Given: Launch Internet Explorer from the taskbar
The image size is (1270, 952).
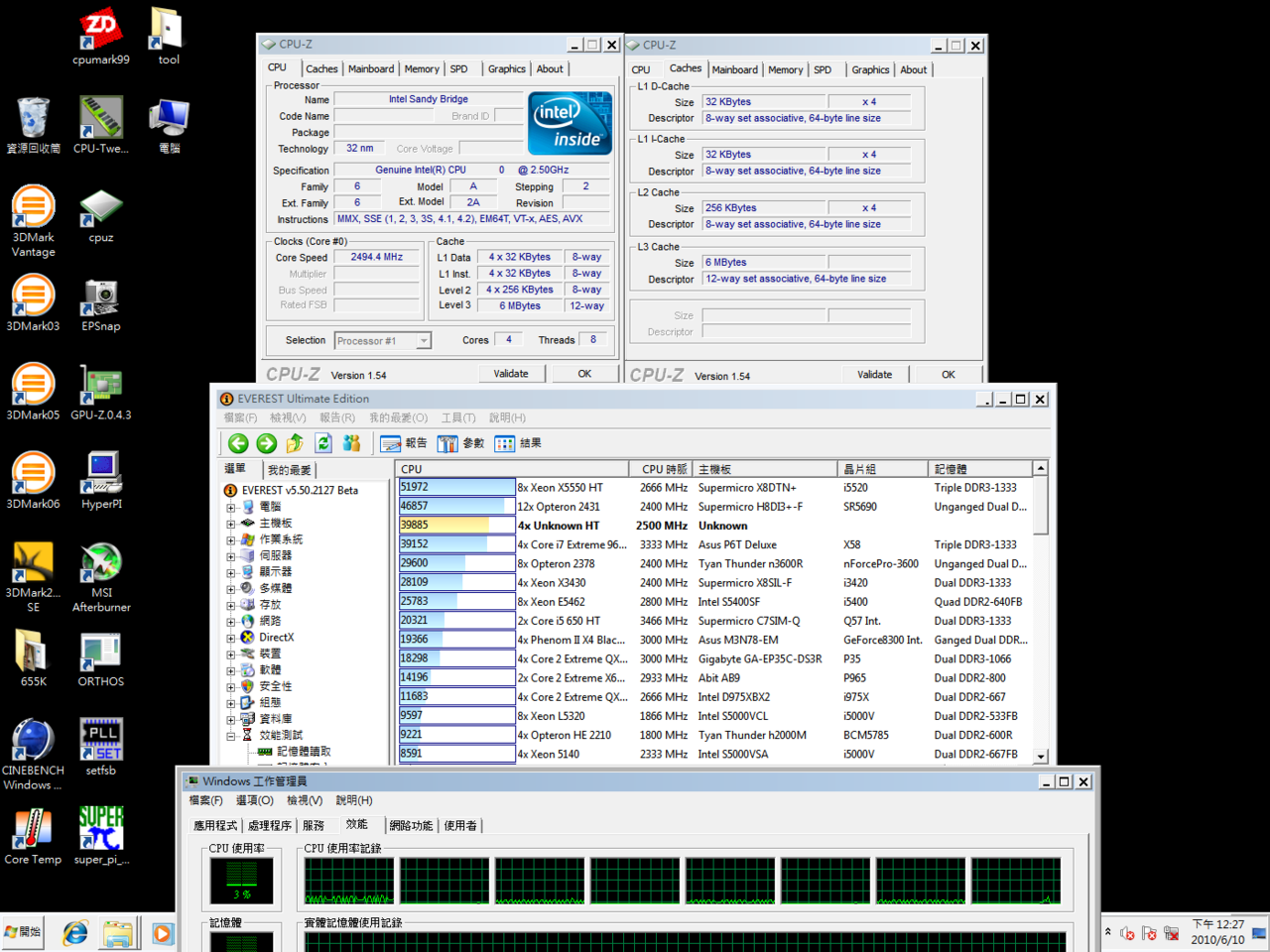Looking at the screenshot, I should [x=75, y=933].
